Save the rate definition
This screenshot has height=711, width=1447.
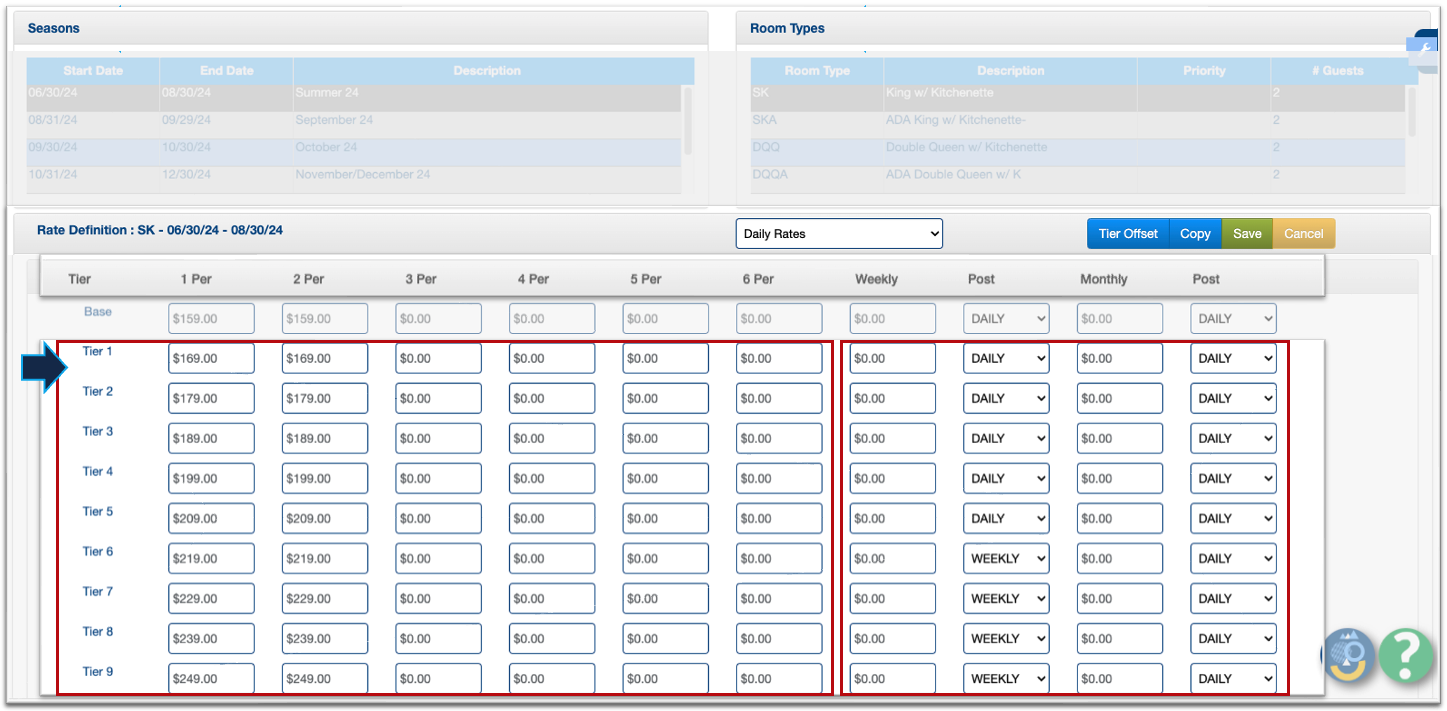tap(1247, 234)
